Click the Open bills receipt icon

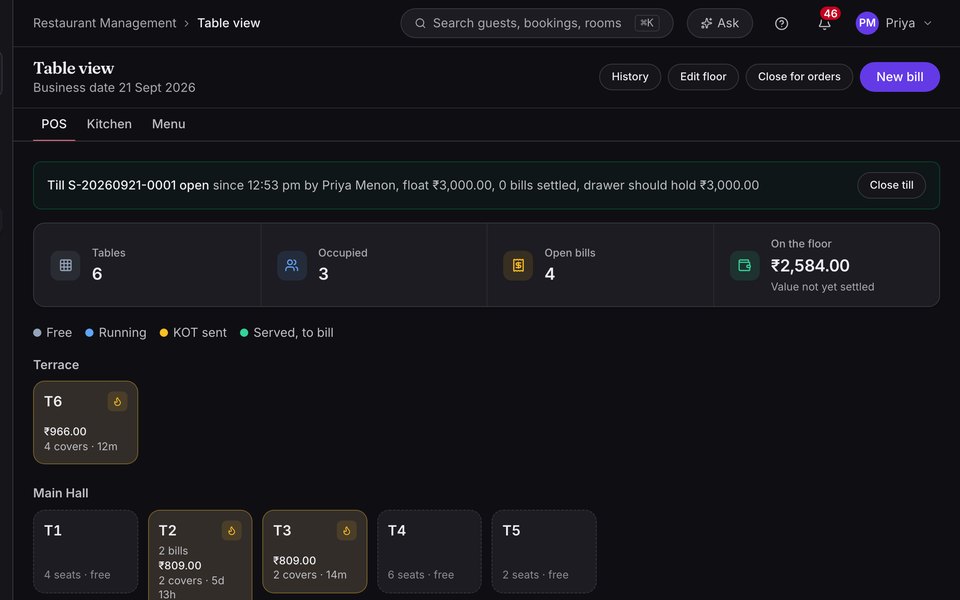click(x=518, y=265)
